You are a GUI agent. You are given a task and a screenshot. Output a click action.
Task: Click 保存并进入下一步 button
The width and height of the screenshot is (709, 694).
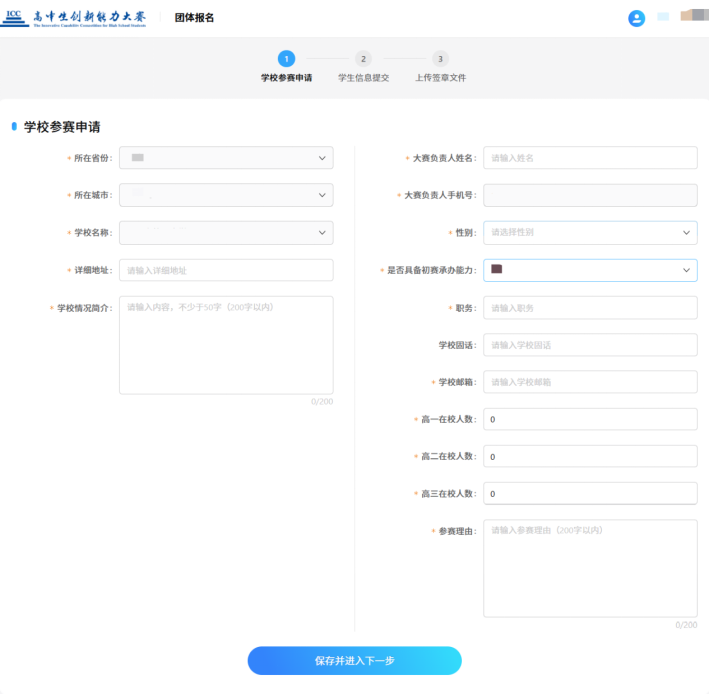tap(354, 661)
